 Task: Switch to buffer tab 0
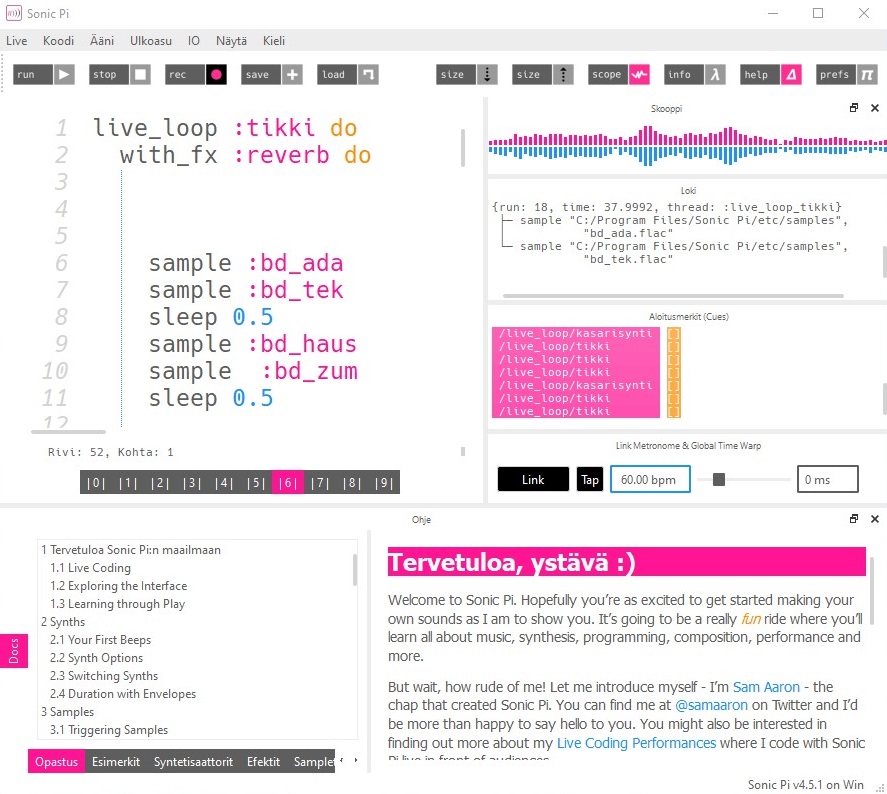[96, 482]
